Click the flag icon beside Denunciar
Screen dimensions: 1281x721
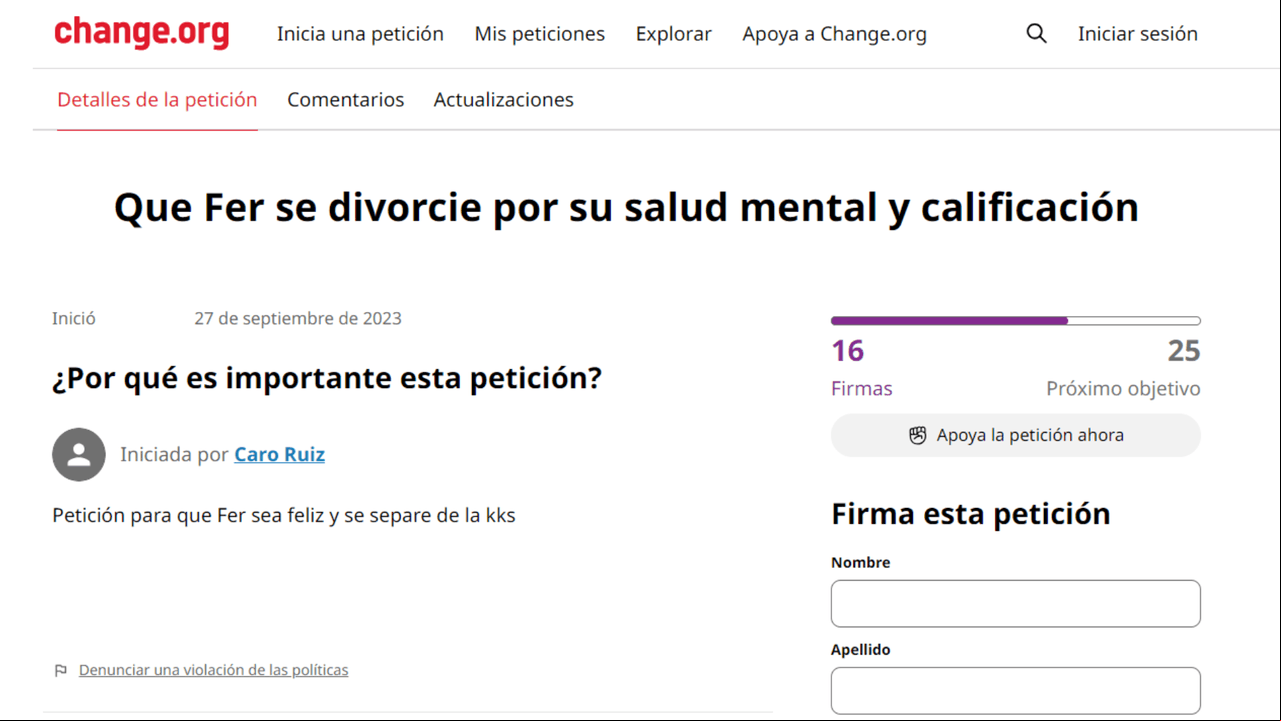[60, 670]
